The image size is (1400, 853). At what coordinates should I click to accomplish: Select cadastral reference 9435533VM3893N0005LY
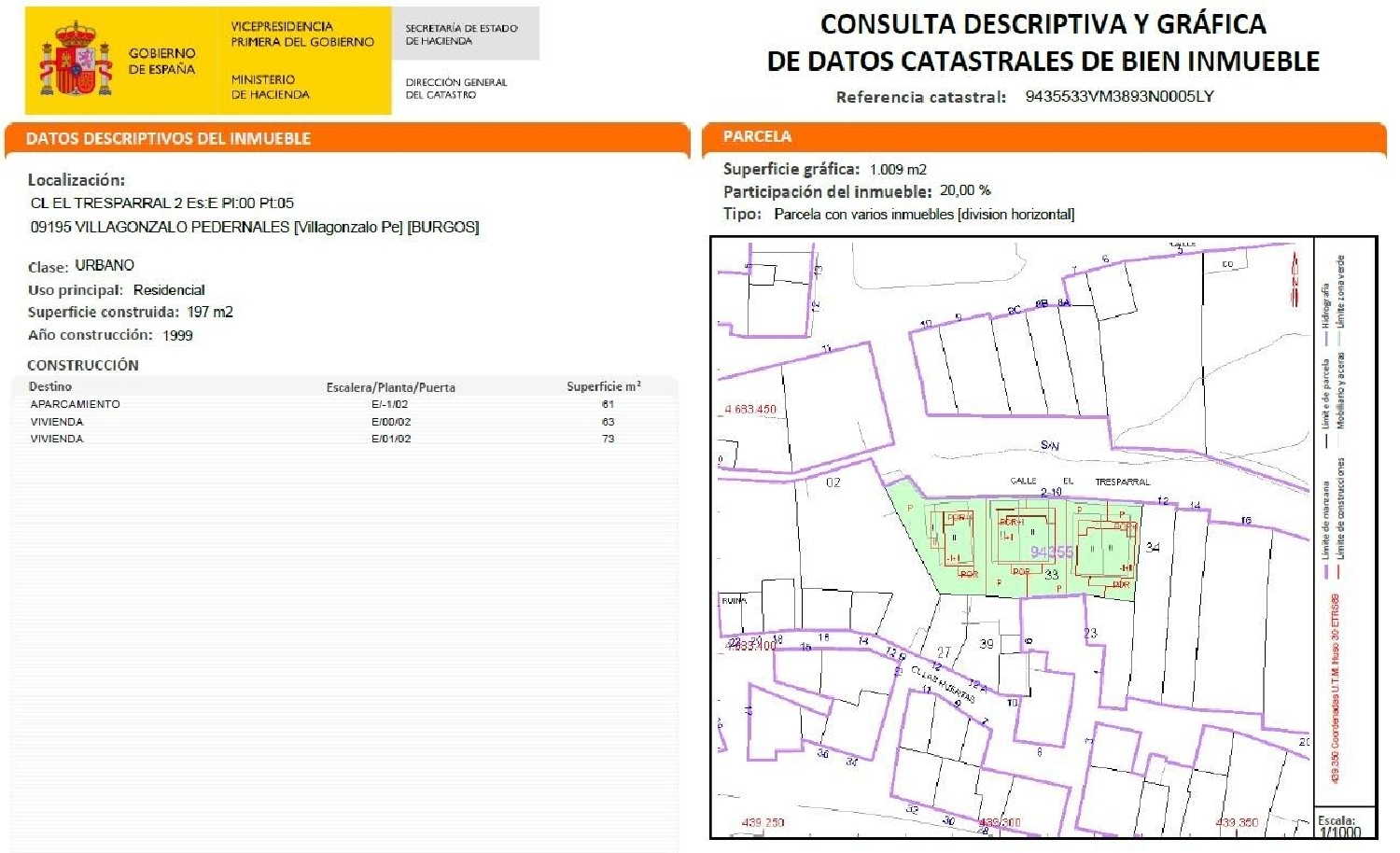pos(1119,96)
